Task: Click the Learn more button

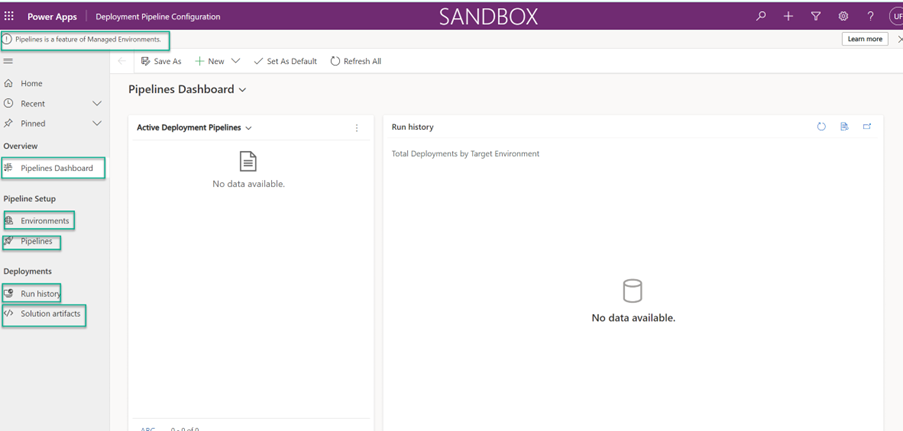Action: 864,39
